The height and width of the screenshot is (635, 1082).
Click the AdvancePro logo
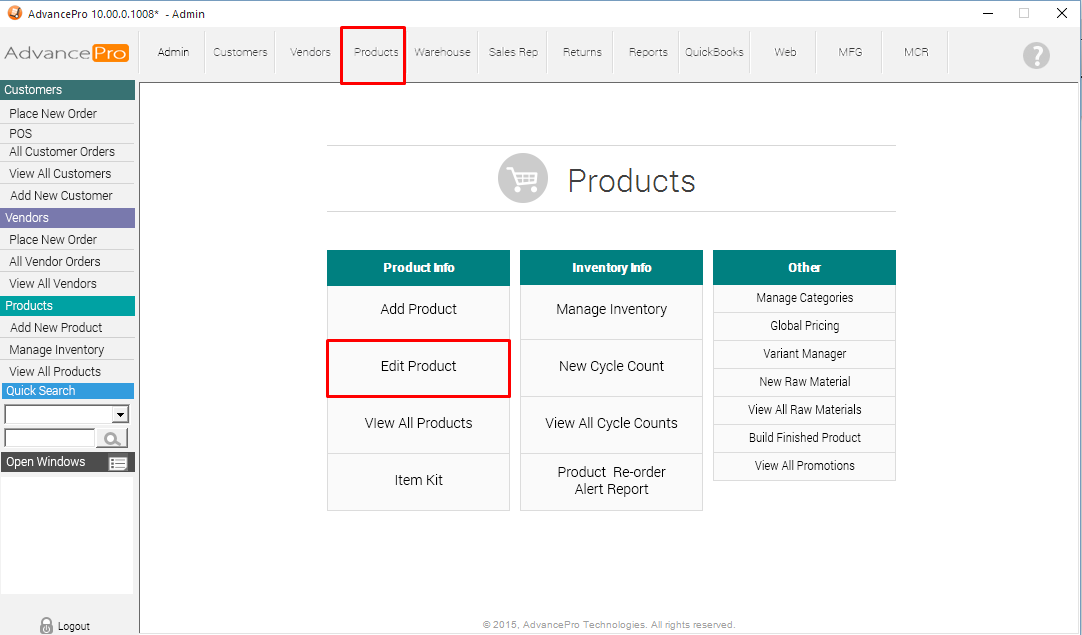point(66,53)
